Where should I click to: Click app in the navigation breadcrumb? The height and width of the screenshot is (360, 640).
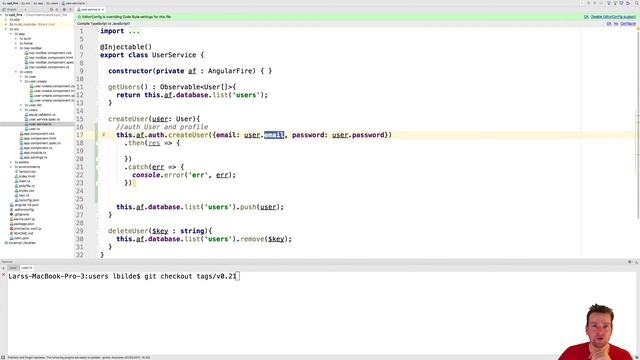[38, 3]
